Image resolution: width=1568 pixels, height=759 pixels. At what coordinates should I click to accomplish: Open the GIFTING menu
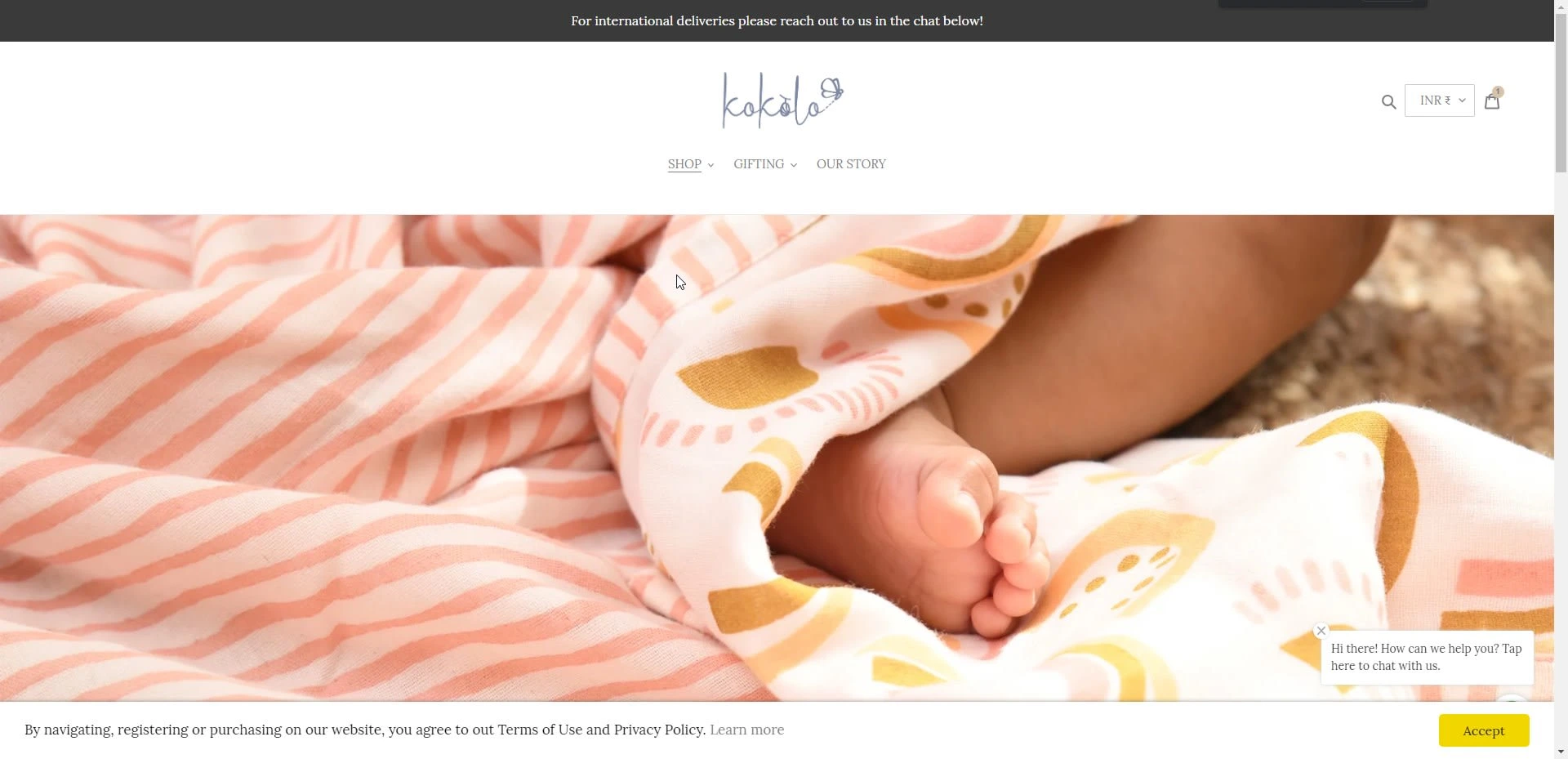click(759, 164)
